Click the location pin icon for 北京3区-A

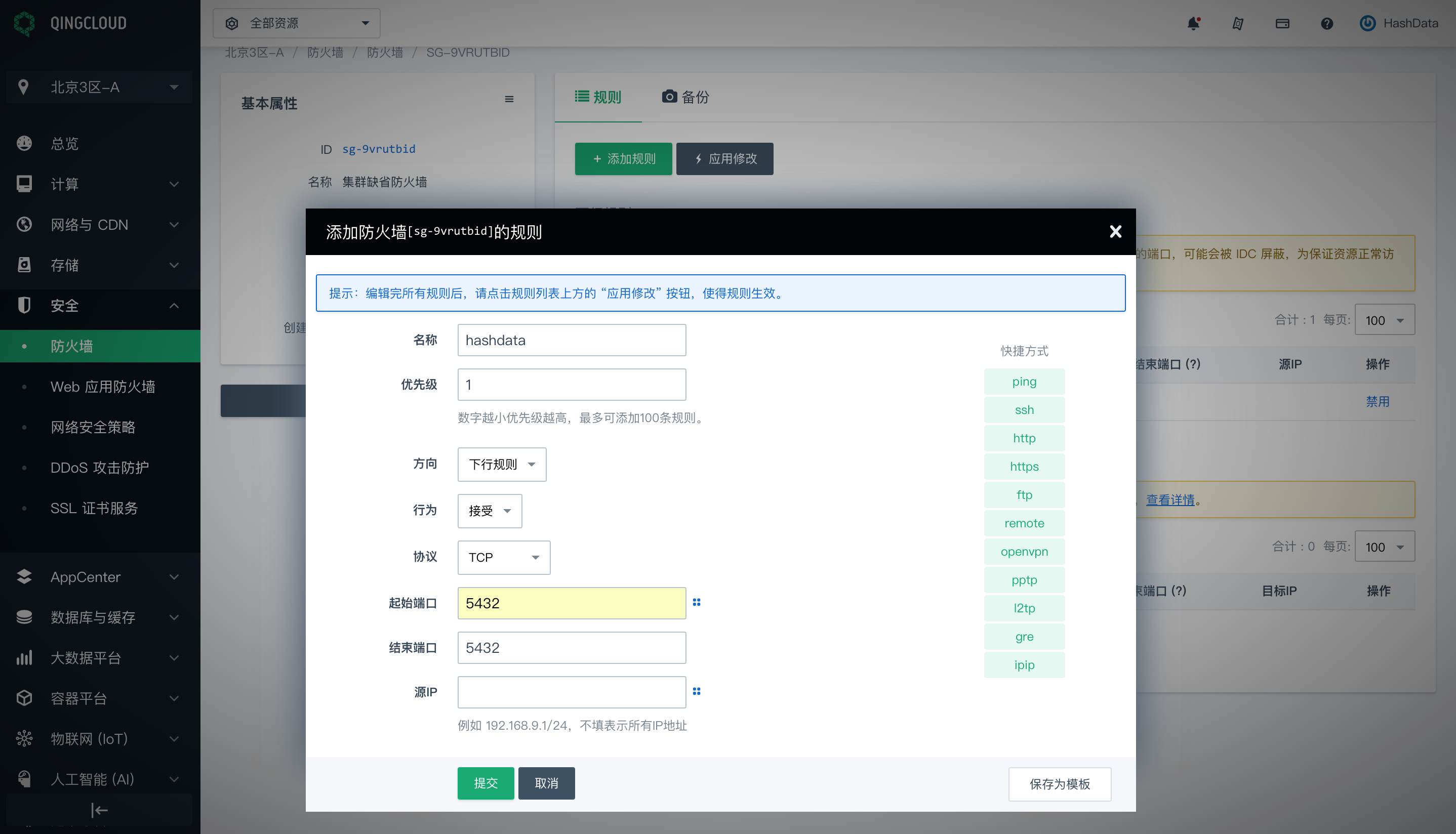click(x=23, y=87)
